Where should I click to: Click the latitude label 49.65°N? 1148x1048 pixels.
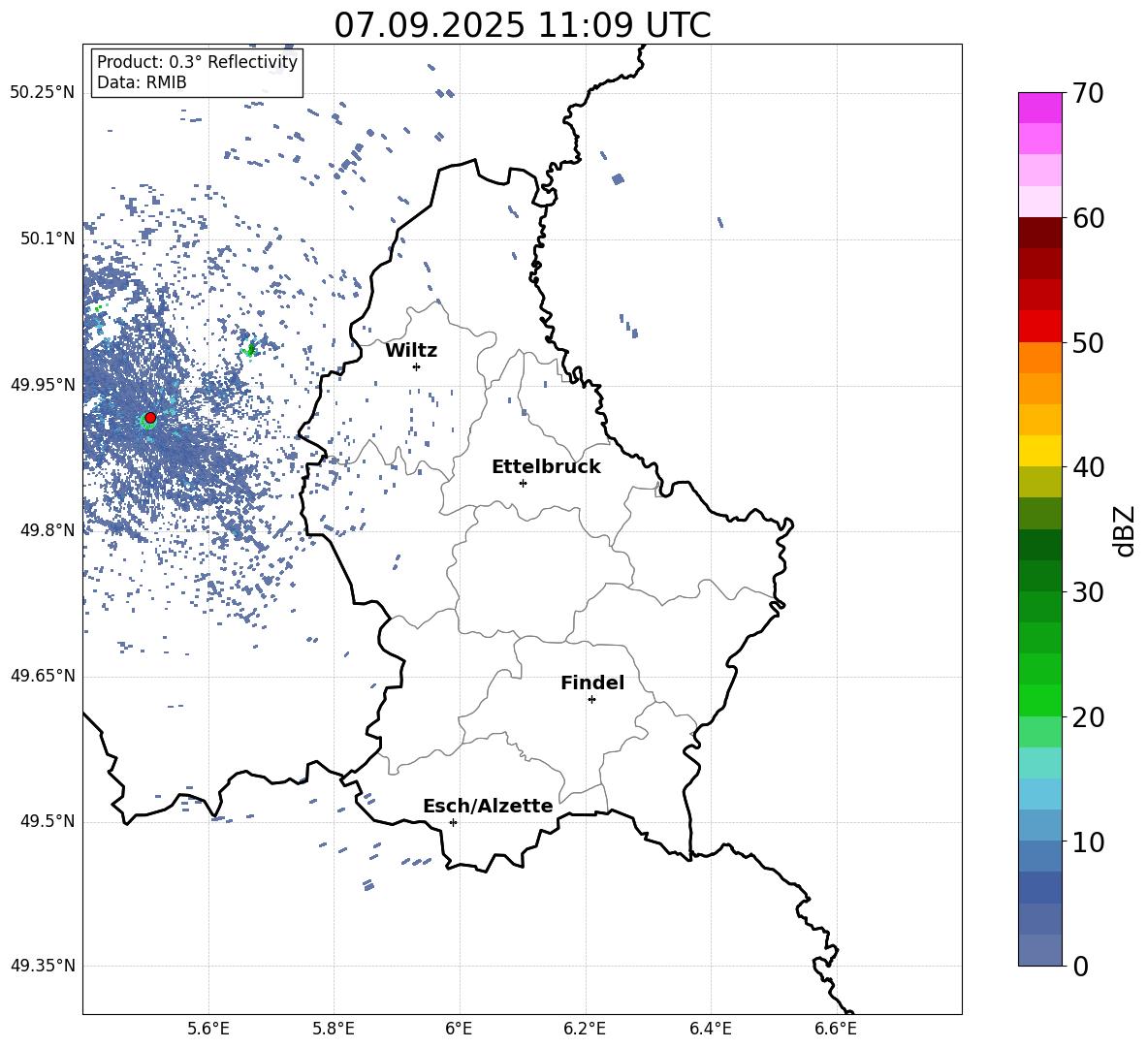[43, 676]
